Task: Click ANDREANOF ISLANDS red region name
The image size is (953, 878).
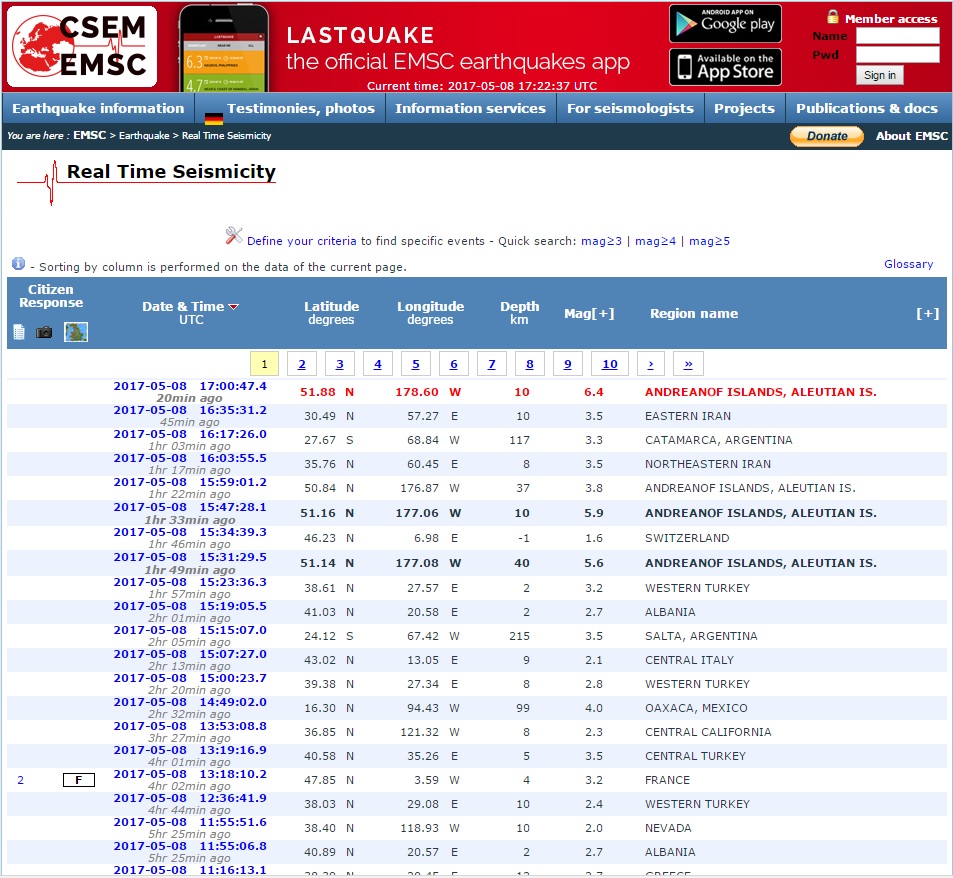Action: [x=760, y=392]
